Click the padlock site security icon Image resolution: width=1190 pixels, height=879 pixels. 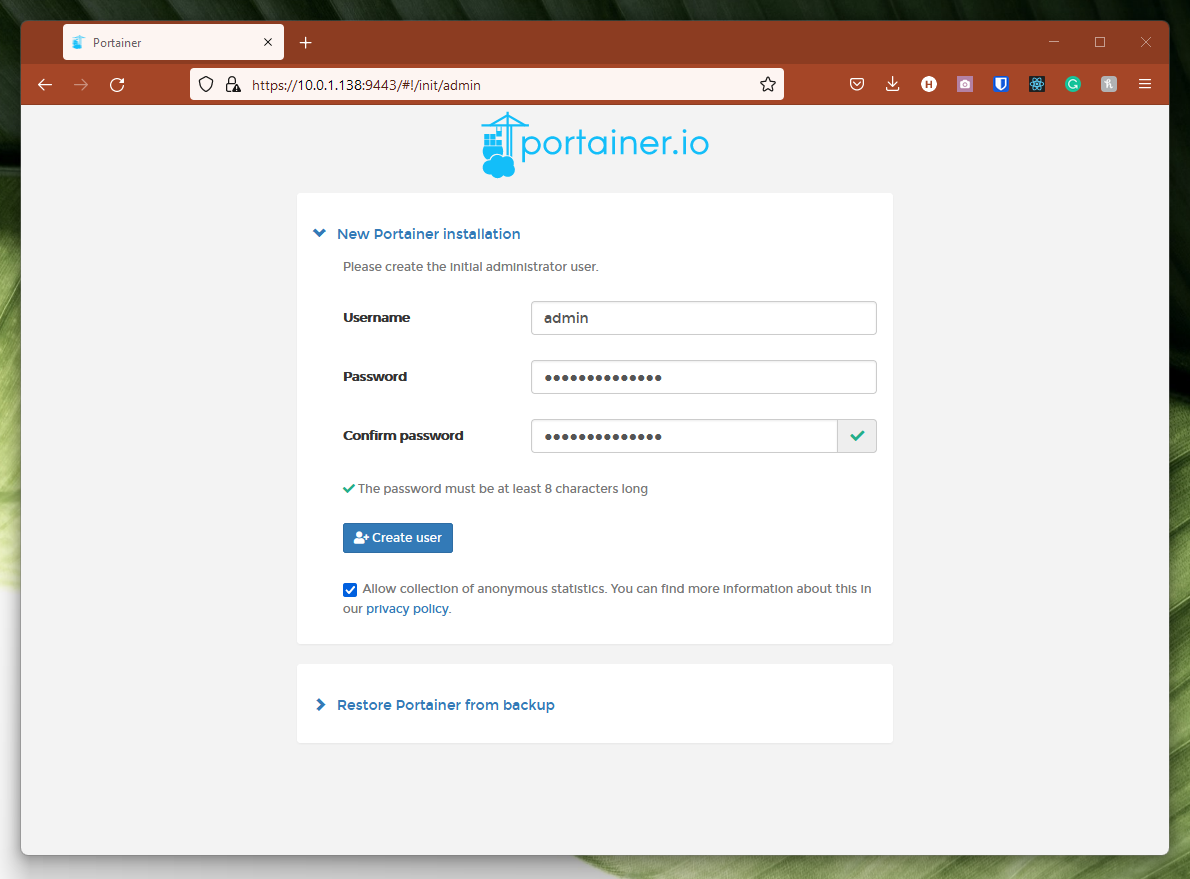click(233, 84)
